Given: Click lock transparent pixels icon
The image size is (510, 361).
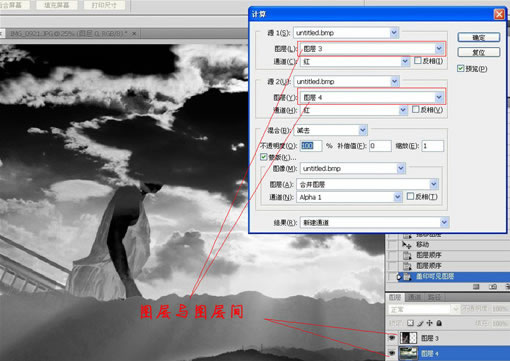Looking at the screenshot, I should [x=410, y=323].
